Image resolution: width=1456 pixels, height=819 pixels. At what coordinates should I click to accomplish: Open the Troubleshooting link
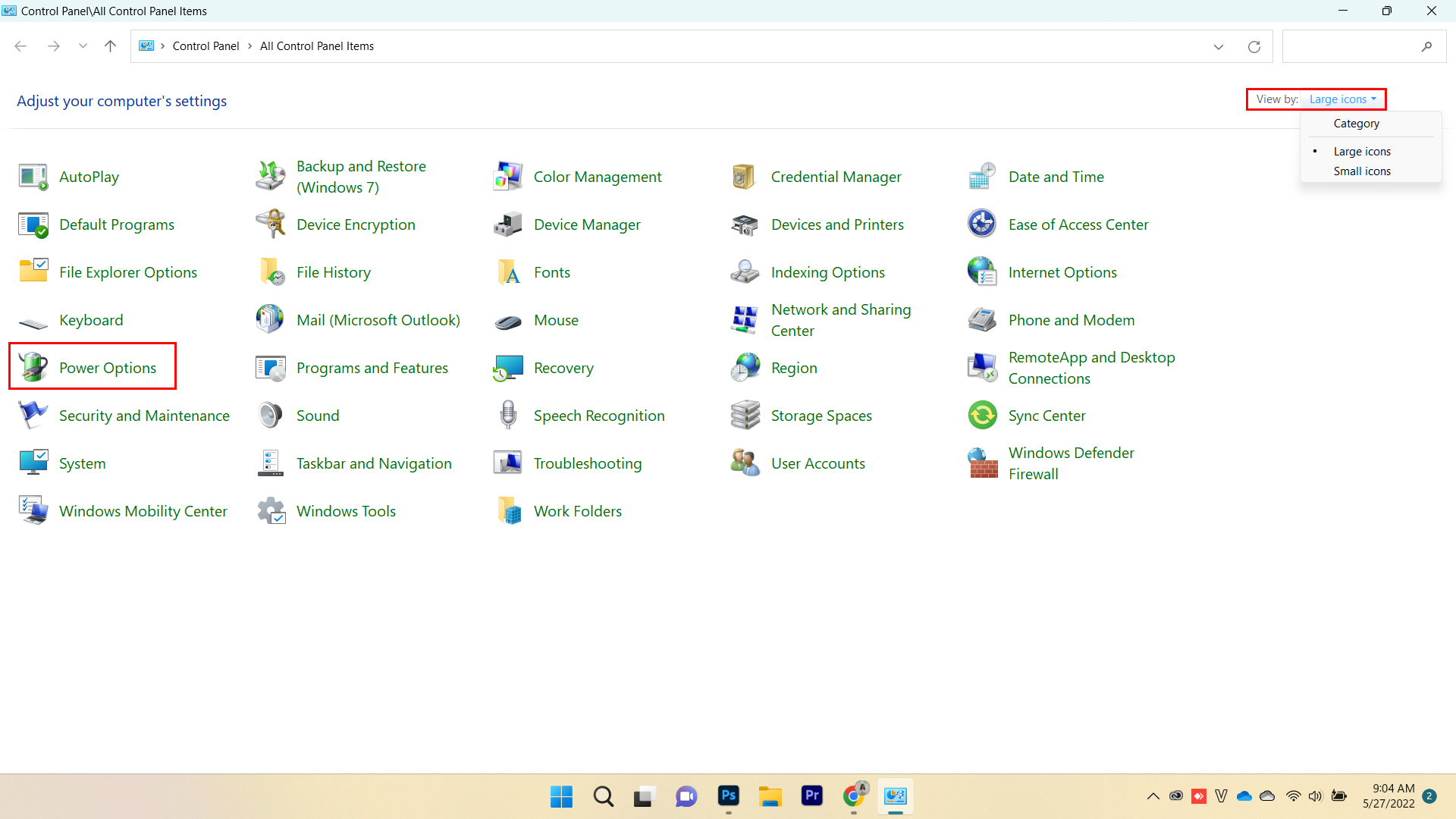coord(588,463)
